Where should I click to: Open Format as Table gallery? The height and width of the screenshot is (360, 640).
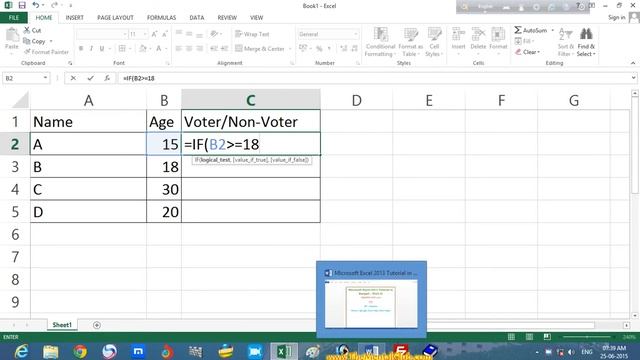pos(410,42)
